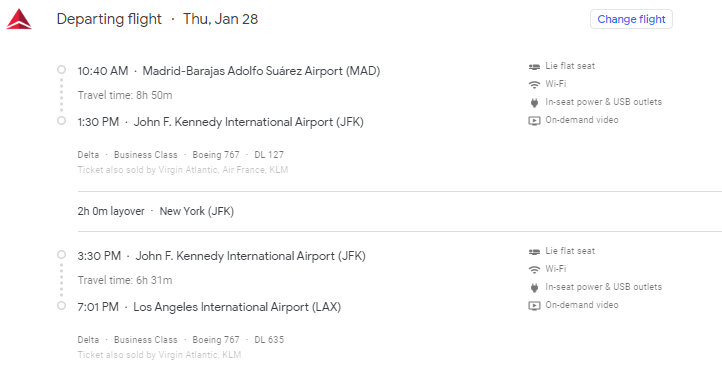
Task: Click power outlet icon for flight DL 127
Action: tap(534, 103)
